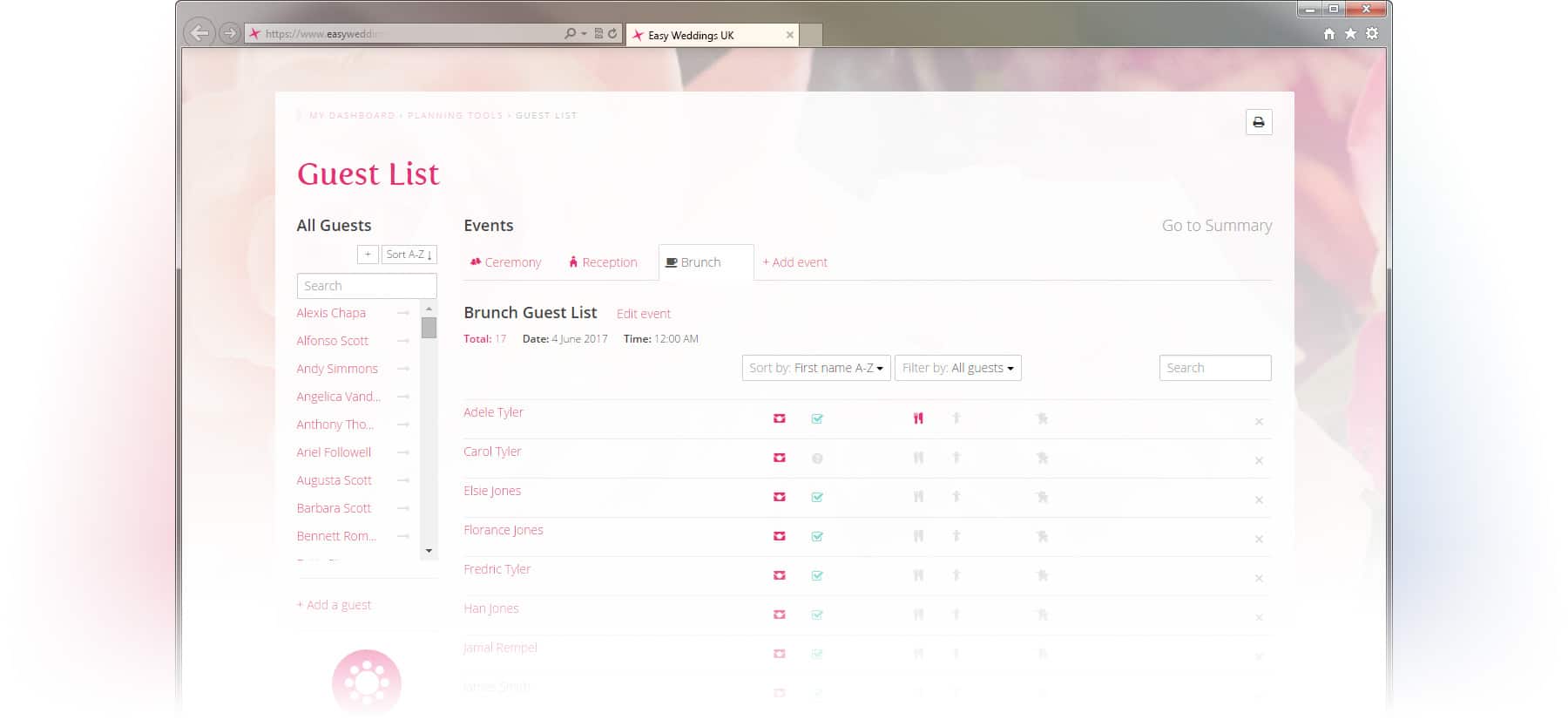Screen dimensions: 1568x720
Task: Toggle RSVP checkbox for Florance Jones
Action: point(817,536)
